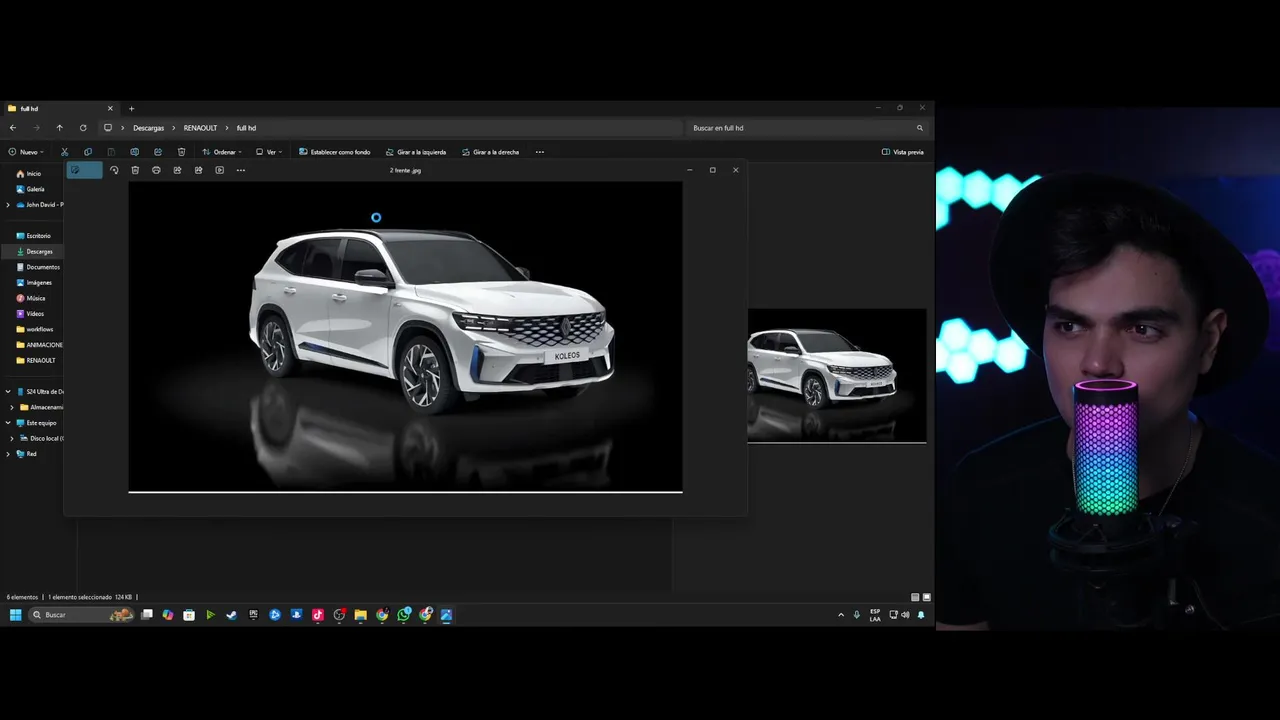This screenshot has height=720, width=1280.
Task: Click the 2 frente .jpg title text
Action: click(405, 170)
